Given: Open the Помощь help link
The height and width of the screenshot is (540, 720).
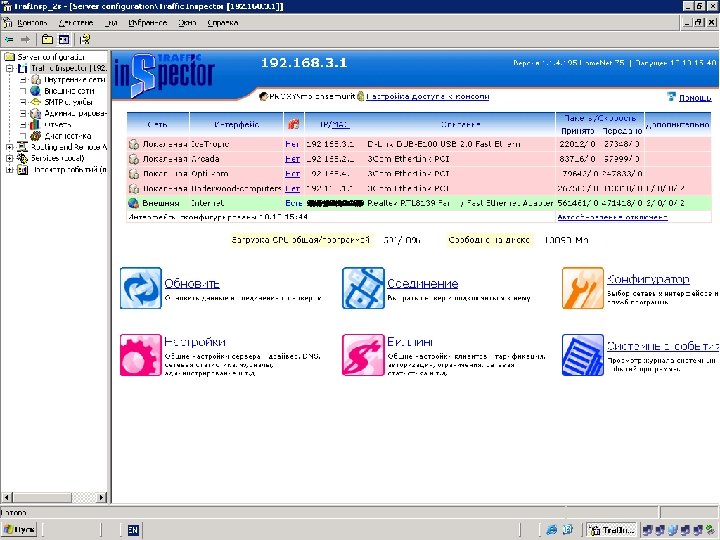Looking at the screenshot, I should coord(695,97).
